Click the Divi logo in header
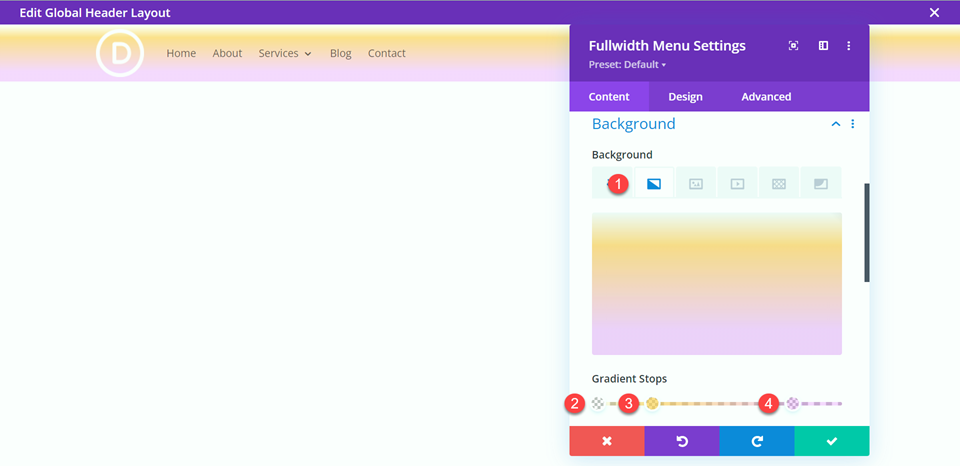 click(x=120, y=53)
